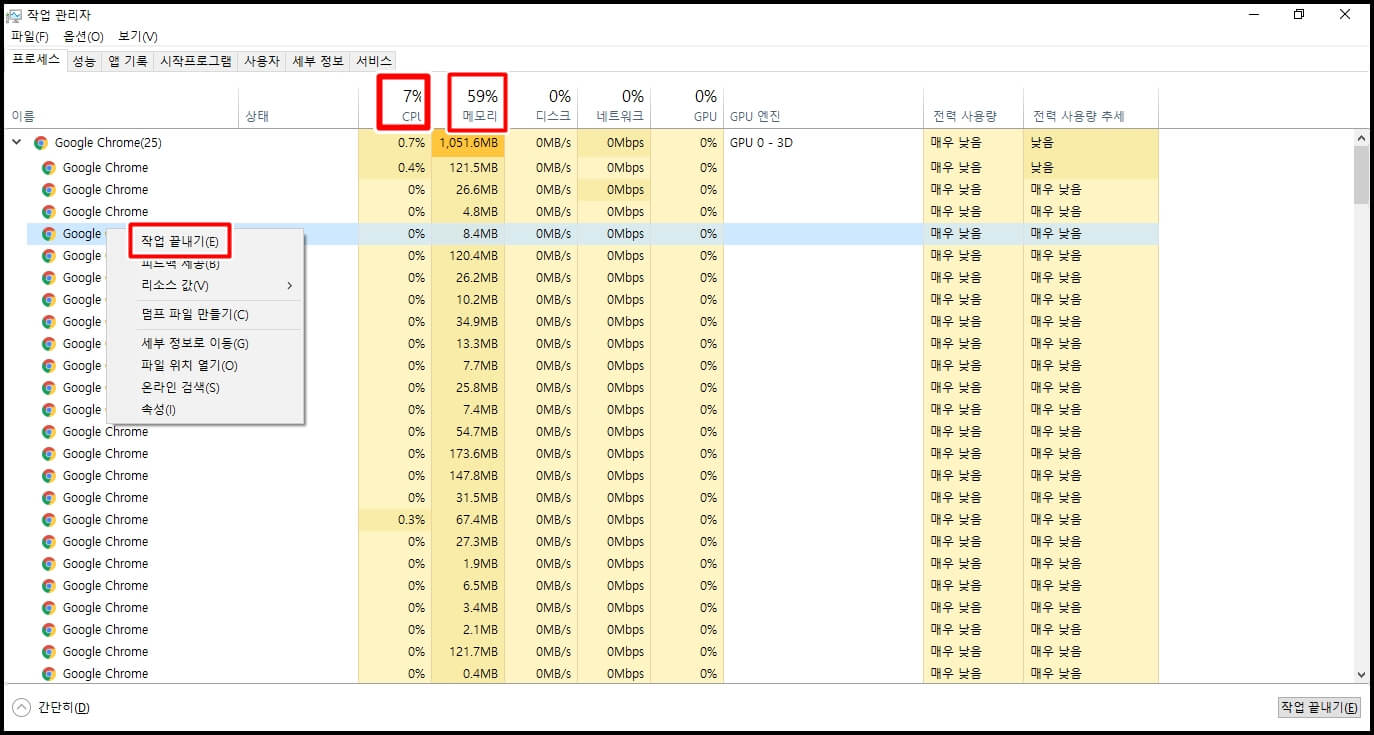Click the Task Manager title bar icon
This screenshot has height=735, width=1374.
click(x=15, y=15)
